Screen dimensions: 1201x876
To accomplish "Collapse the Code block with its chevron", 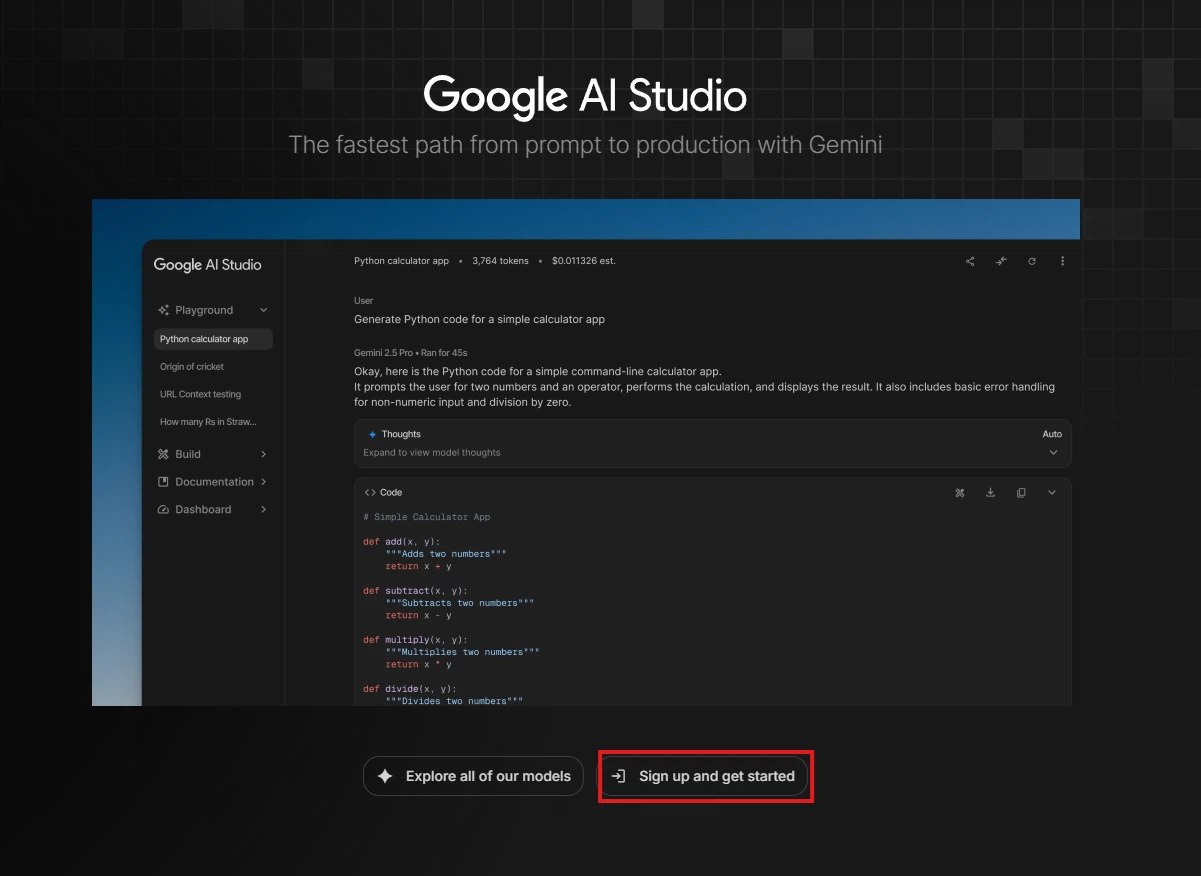I will click(1052, 492).
